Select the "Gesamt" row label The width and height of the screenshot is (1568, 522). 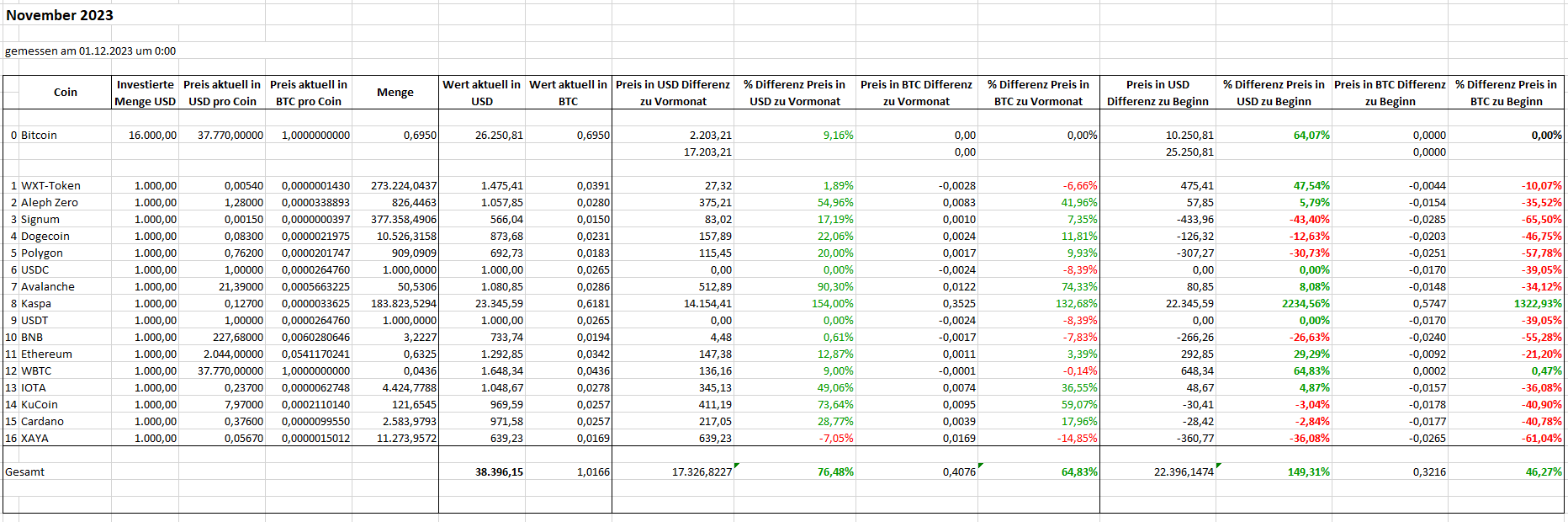[x=24, y=471]
